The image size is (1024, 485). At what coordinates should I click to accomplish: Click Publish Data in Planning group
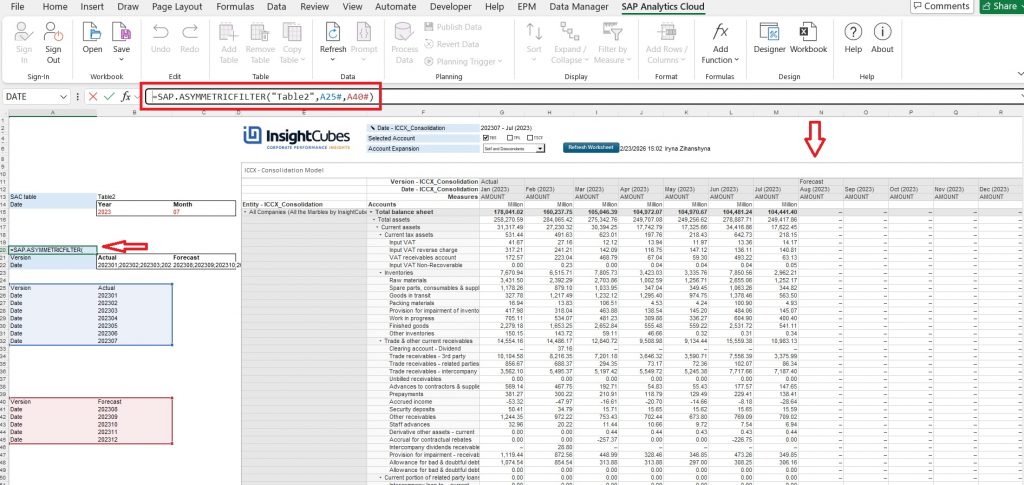click(x=453, y=27)
